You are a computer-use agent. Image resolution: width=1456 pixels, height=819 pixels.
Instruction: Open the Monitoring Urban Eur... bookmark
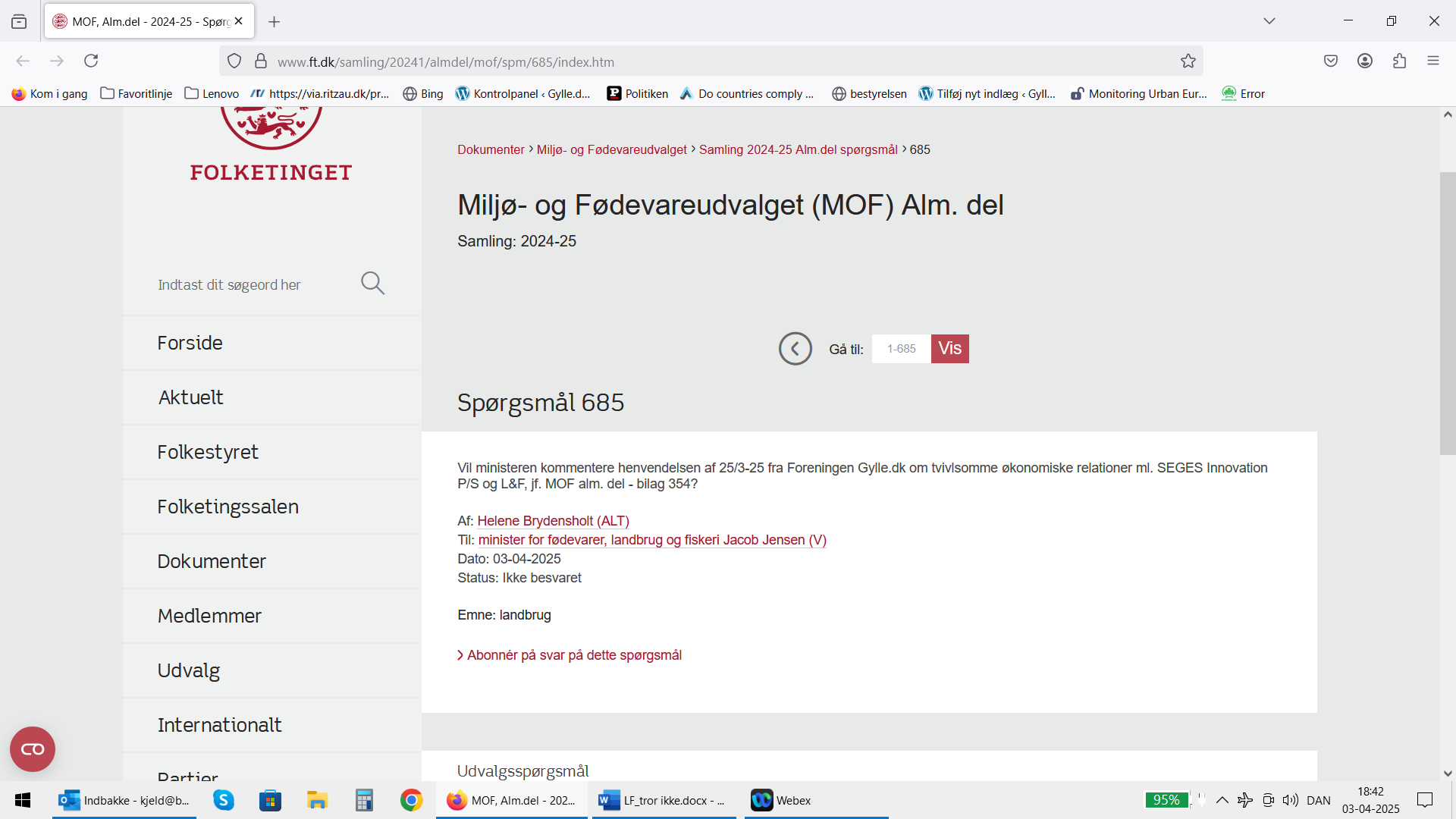1138,93
